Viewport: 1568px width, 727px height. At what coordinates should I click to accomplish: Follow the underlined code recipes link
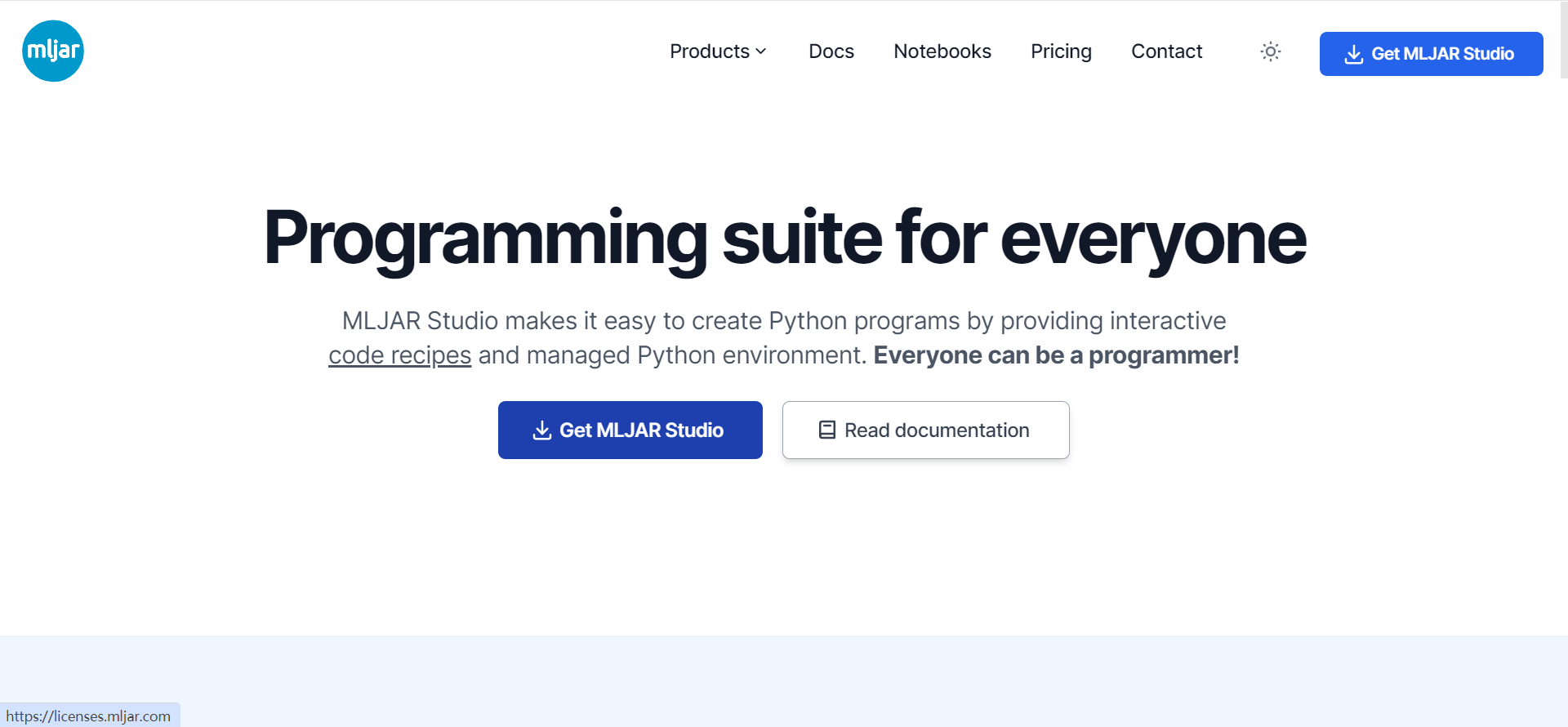(x=399, y=355)
